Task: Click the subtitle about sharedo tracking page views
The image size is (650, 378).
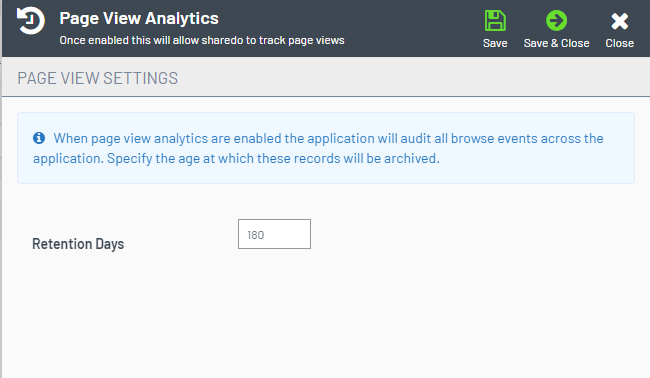Action: click(x=202, y=40)
